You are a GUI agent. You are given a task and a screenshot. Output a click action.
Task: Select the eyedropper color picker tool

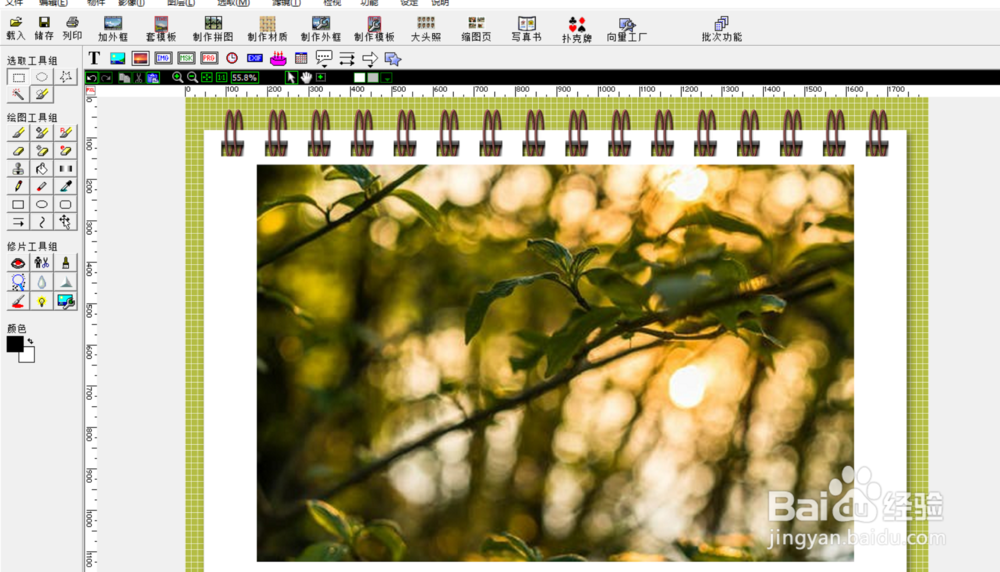65,186
